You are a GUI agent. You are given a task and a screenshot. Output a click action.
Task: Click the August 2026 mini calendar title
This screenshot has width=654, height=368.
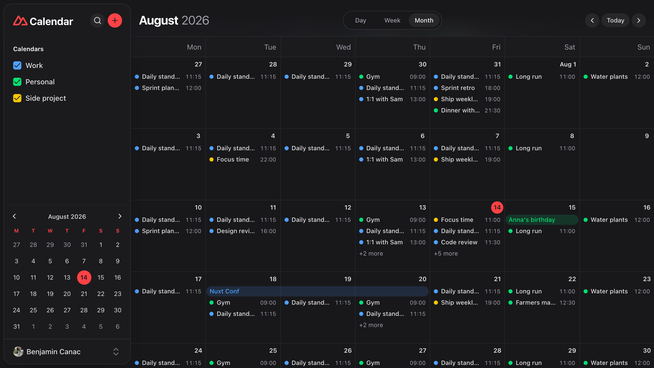[x=67, y=217]
